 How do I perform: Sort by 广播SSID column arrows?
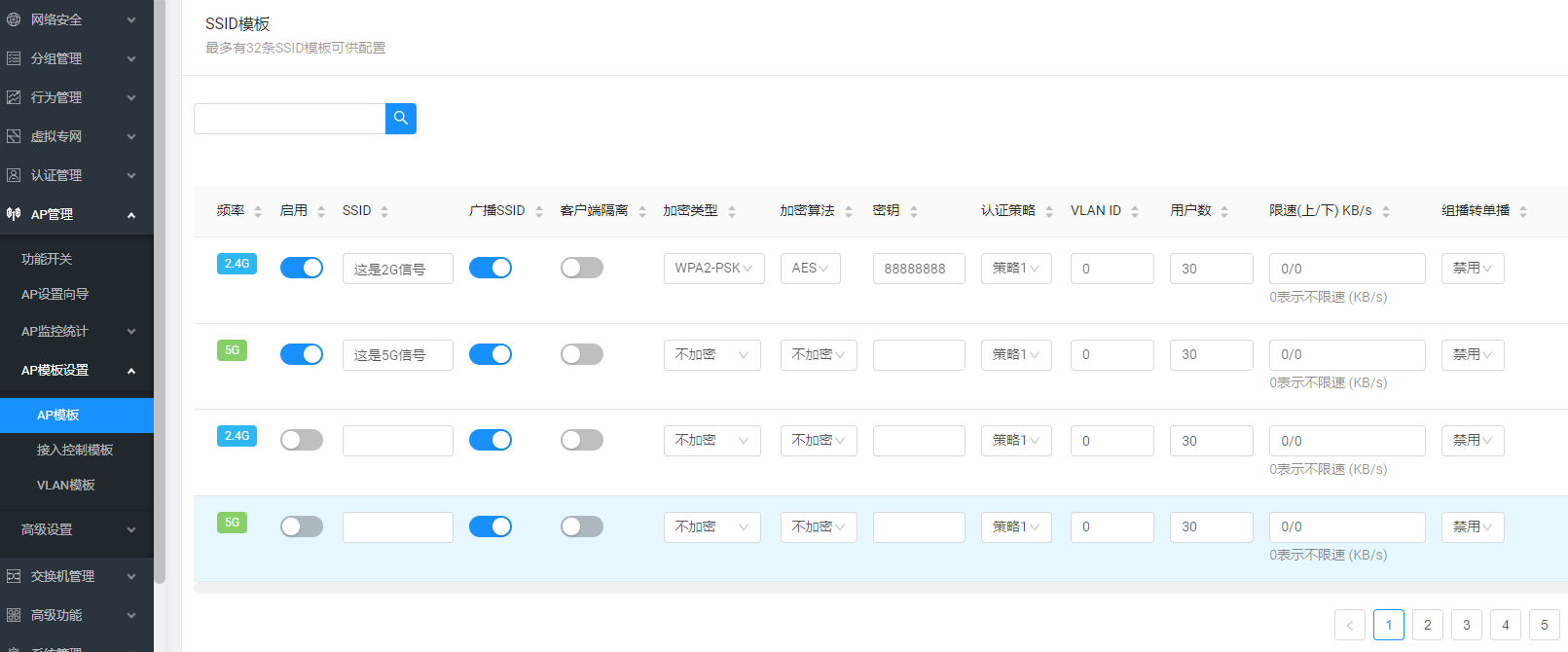coord(539,211)
